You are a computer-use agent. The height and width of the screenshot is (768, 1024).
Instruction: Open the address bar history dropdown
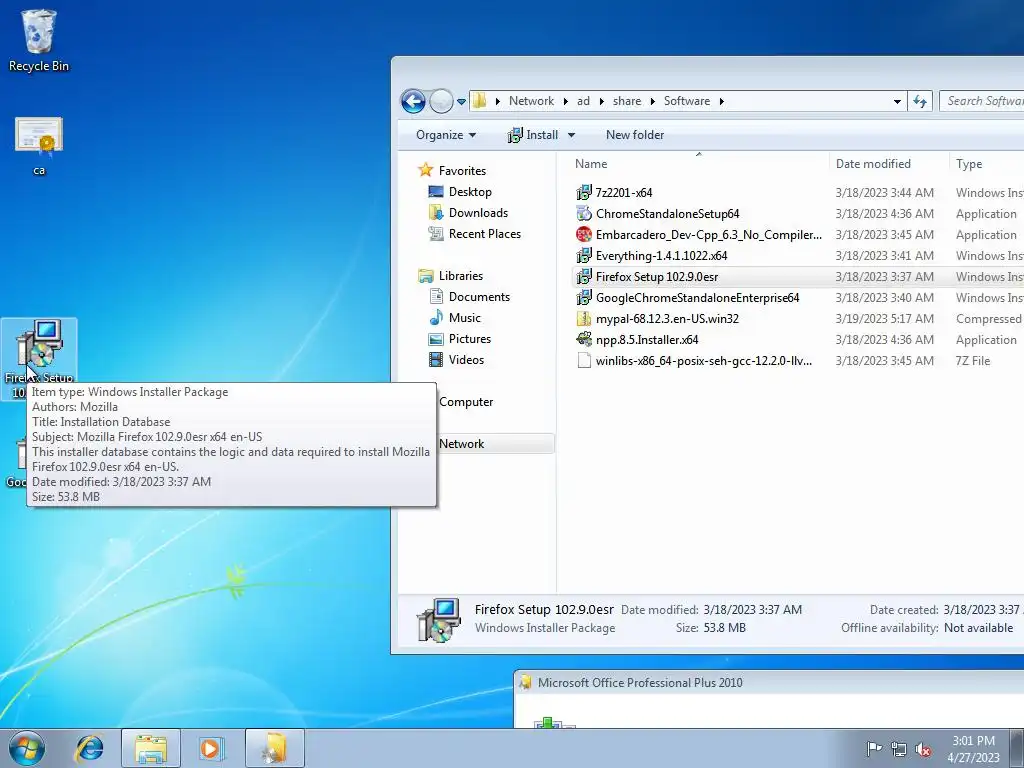click(897, 101)
